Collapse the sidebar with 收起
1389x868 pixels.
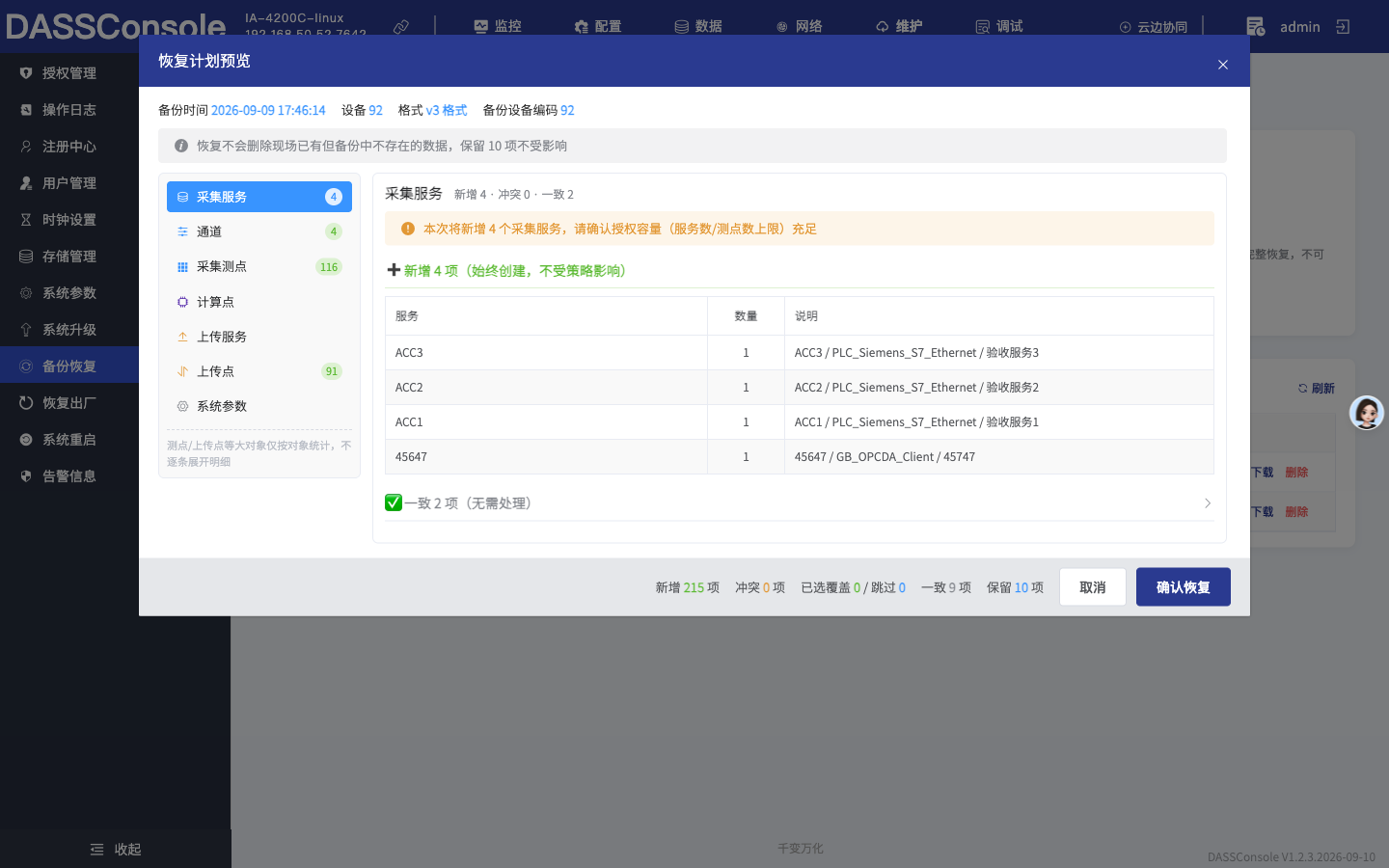pos(116,850)
